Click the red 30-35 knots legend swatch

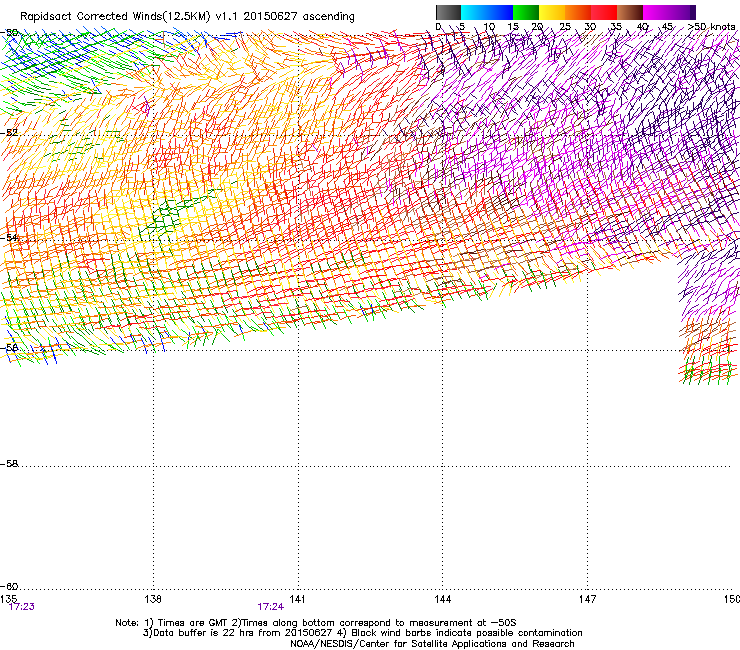click(x=604, y=12)
